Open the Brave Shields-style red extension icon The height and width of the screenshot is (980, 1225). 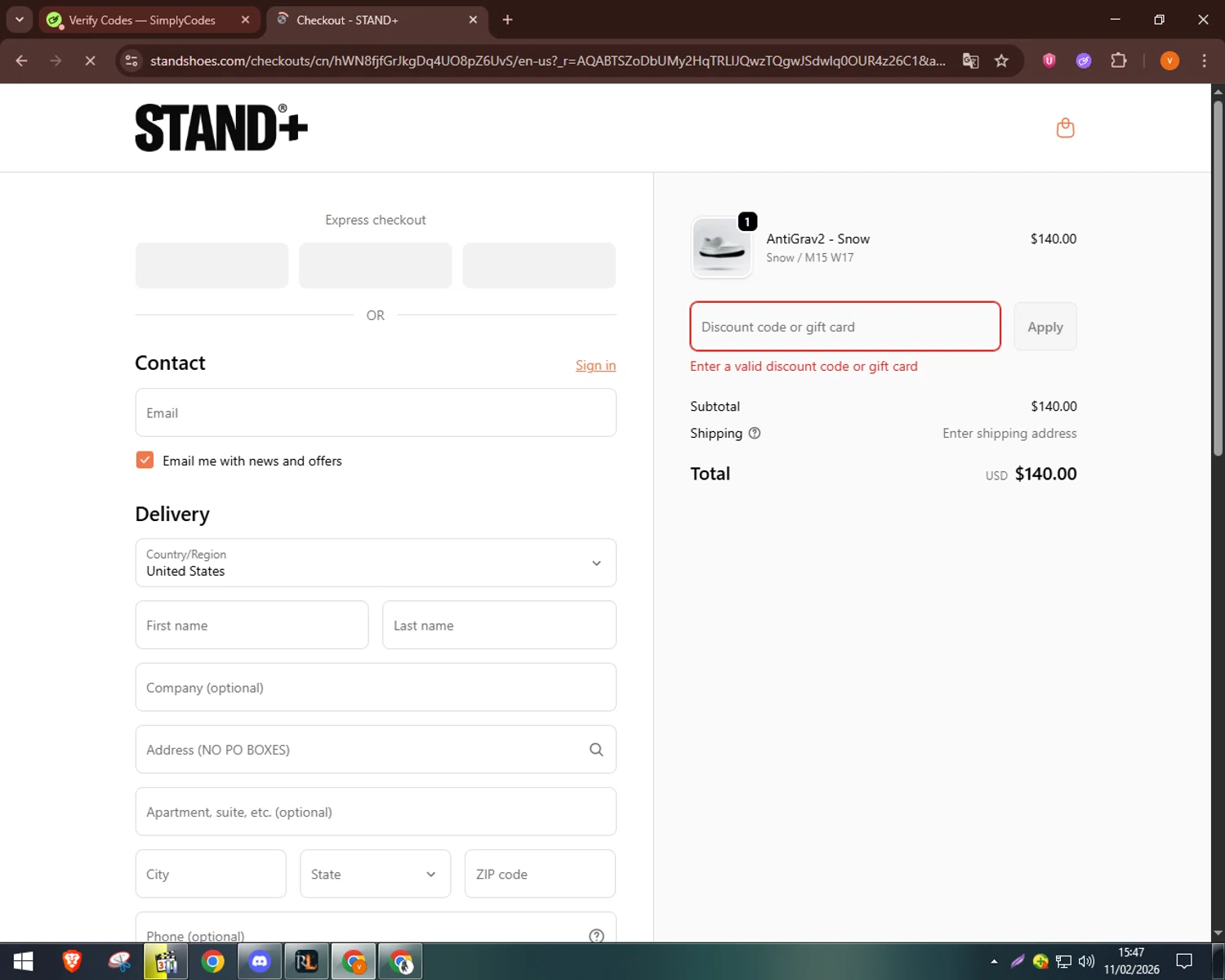pyautogui.click(x=1049, y=60)
